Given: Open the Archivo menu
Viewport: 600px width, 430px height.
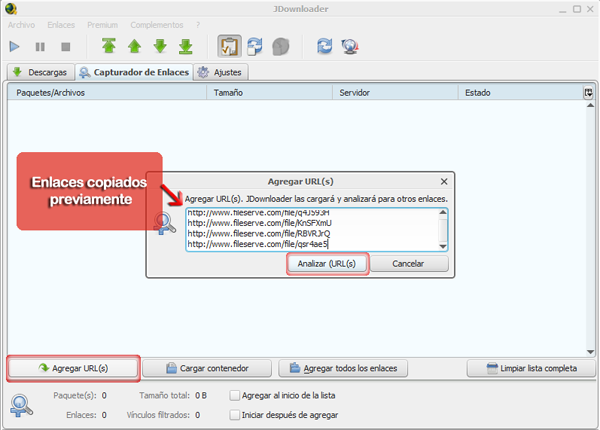Looking at the screenshot, I should click(21, 25).
